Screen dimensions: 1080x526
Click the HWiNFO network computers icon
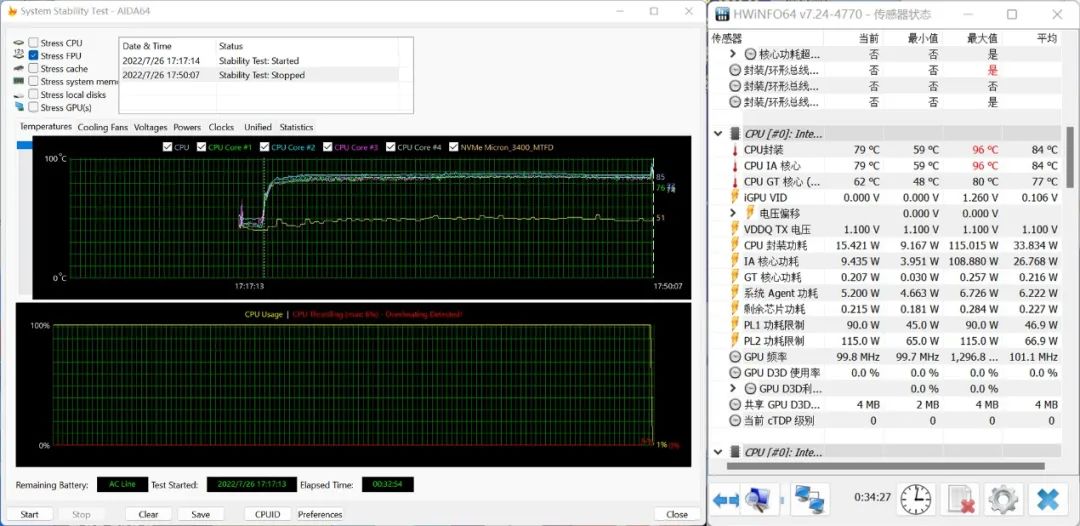[x=808, y=498]
